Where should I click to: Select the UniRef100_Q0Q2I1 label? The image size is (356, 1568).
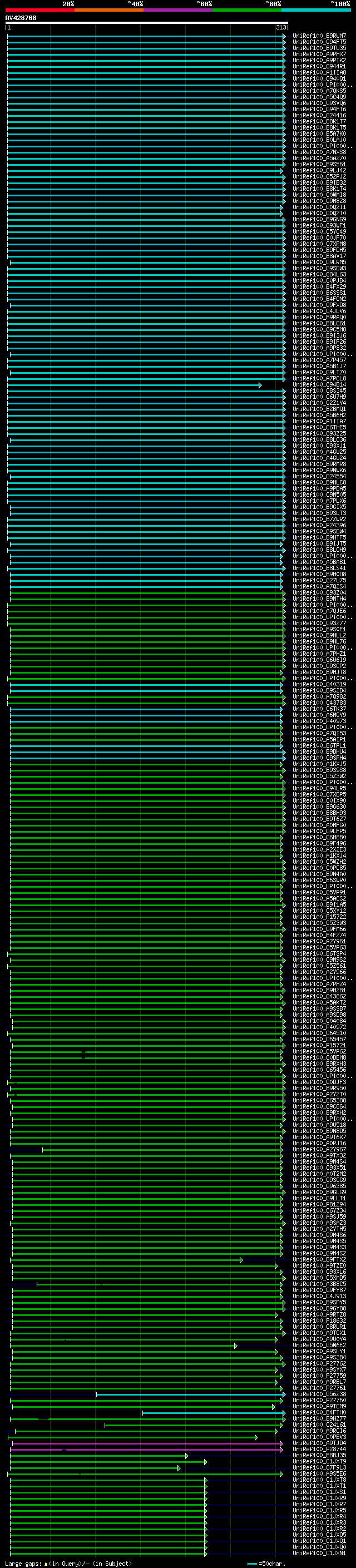(x=319, y=207)
